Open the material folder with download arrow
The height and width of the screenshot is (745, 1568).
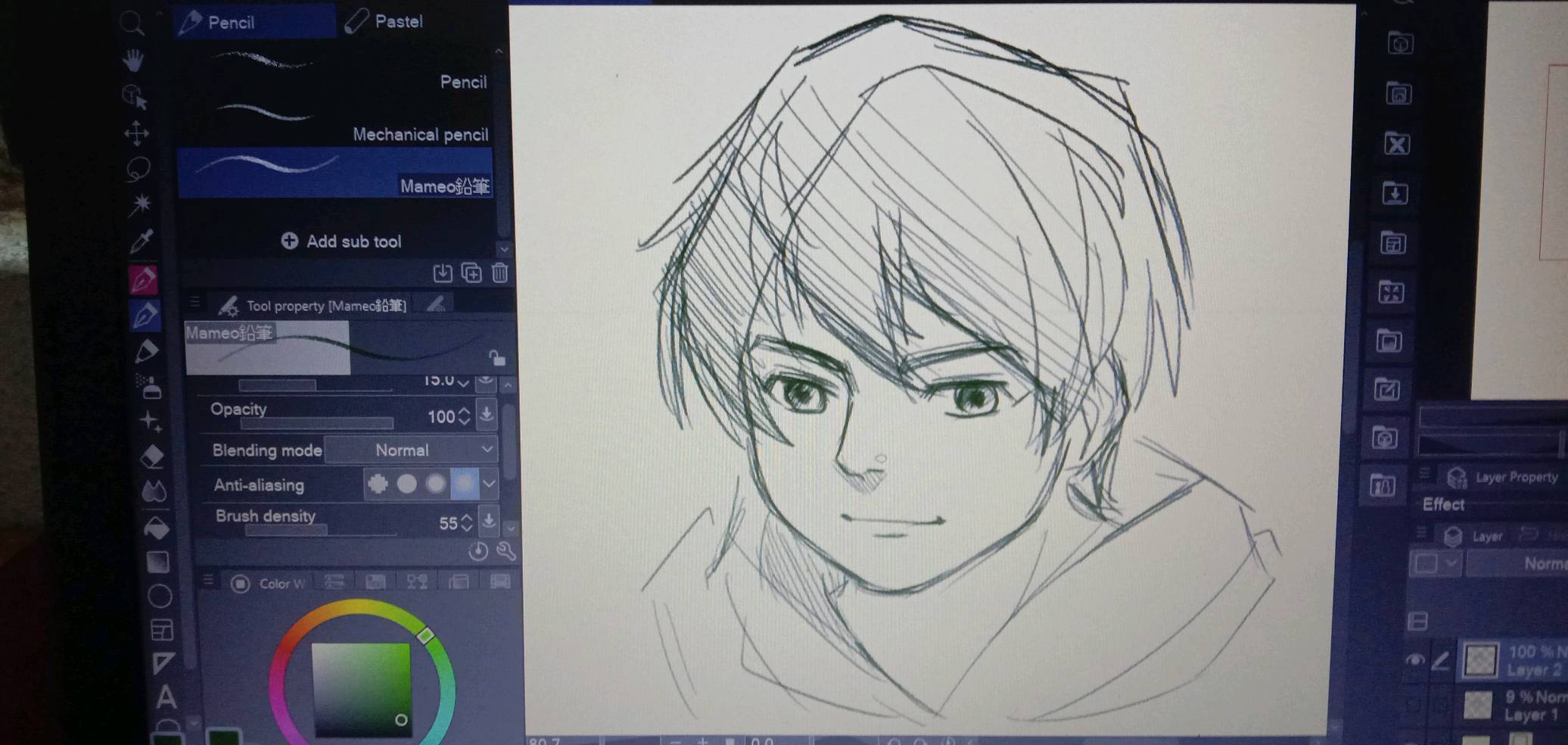(1395, 193)
